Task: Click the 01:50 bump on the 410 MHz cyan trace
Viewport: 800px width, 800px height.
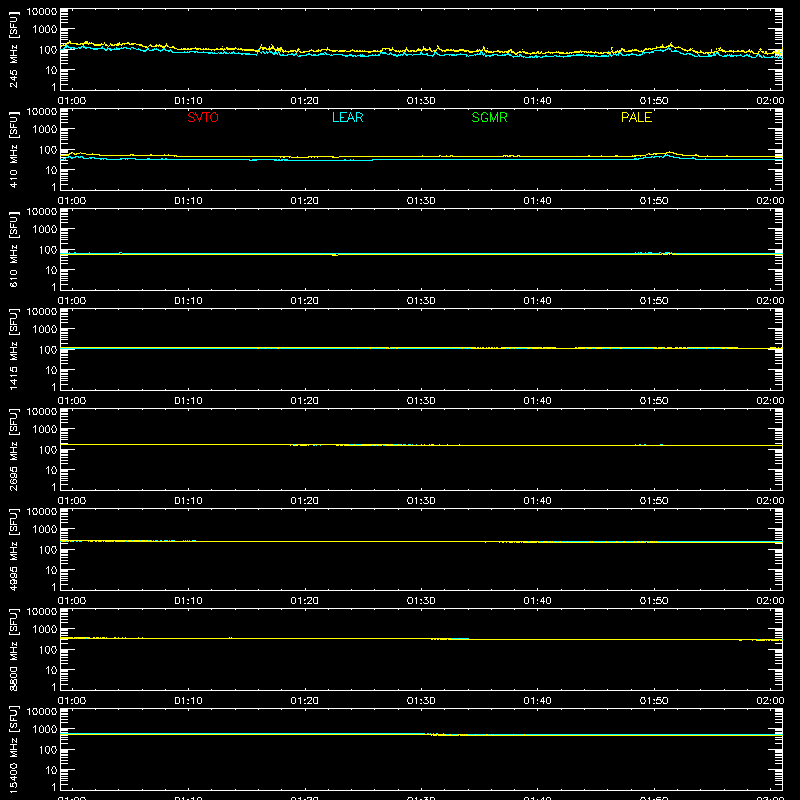Action: point(667,156)
